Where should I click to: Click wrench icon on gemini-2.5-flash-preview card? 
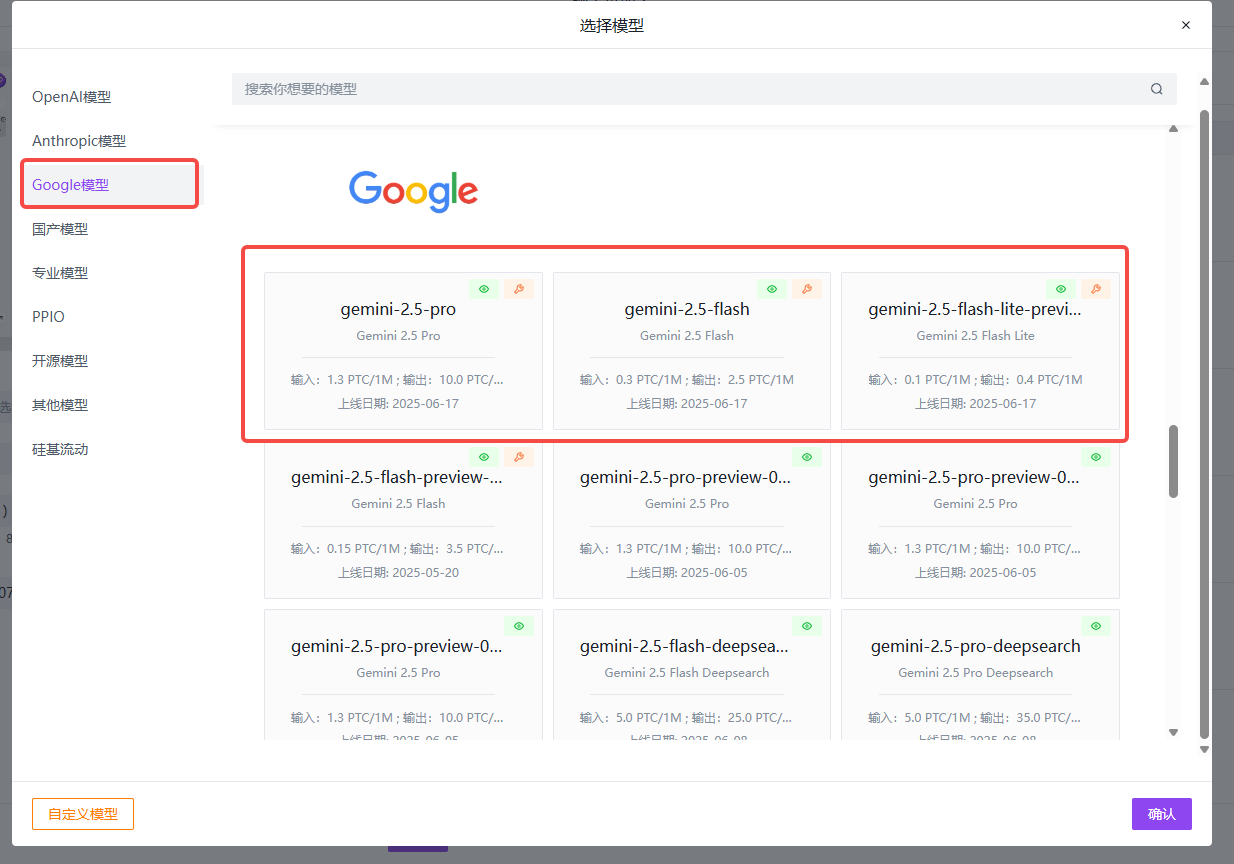tap(519, 457)
